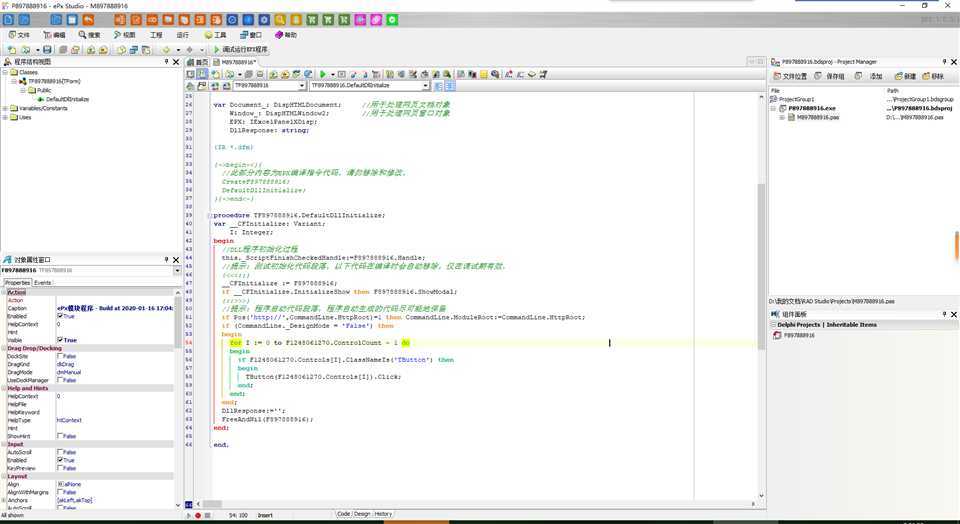
Task: Open the 搜索 menu
Action: pos(89,35)
